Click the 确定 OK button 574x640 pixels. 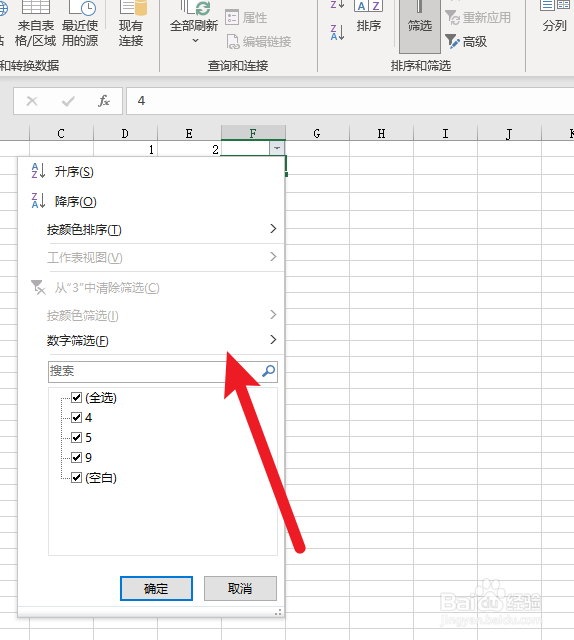[156, 588]
